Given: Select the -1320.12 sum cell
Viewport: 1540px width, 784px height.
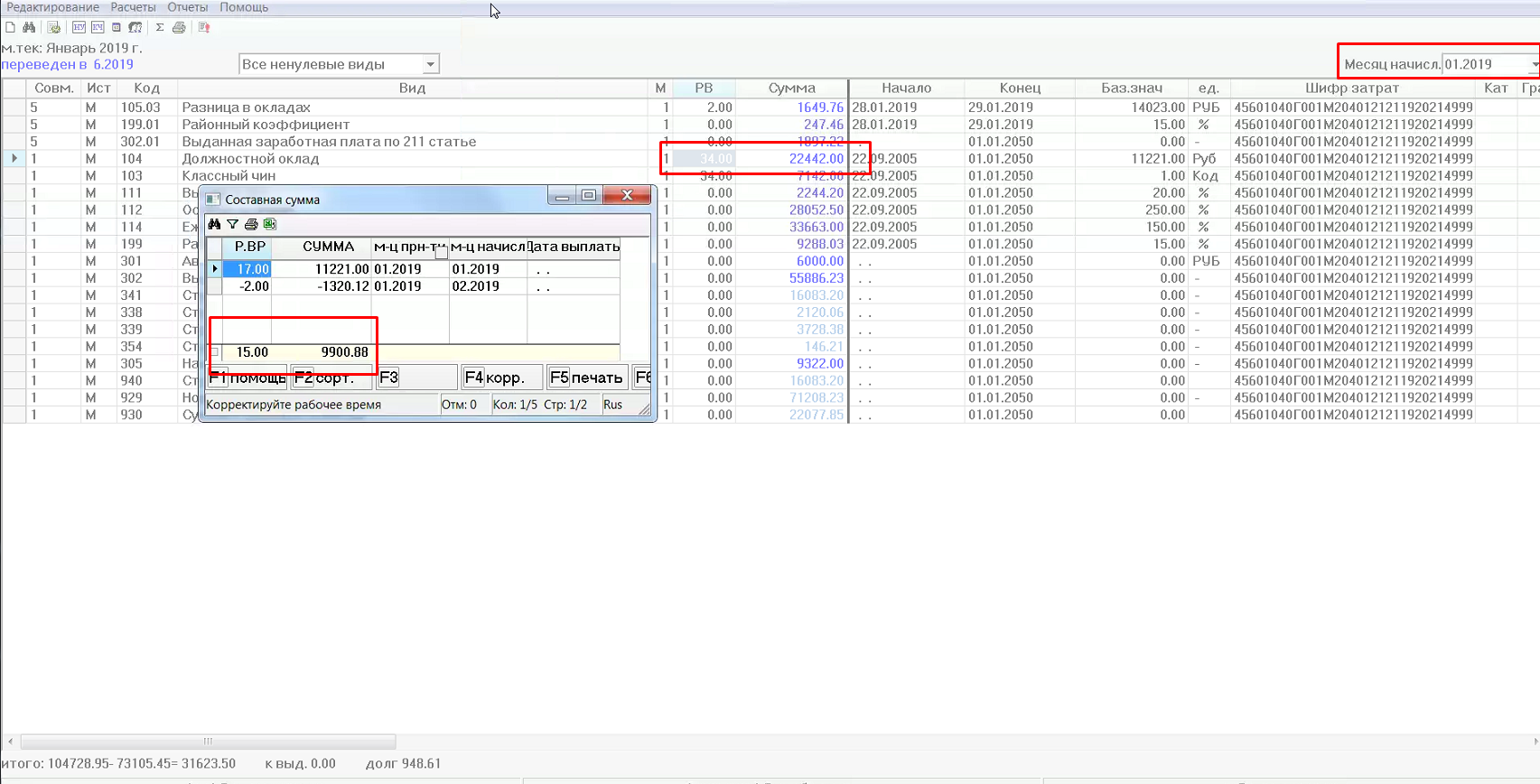Looking at the screenshot, I should [x=322, y=286].
